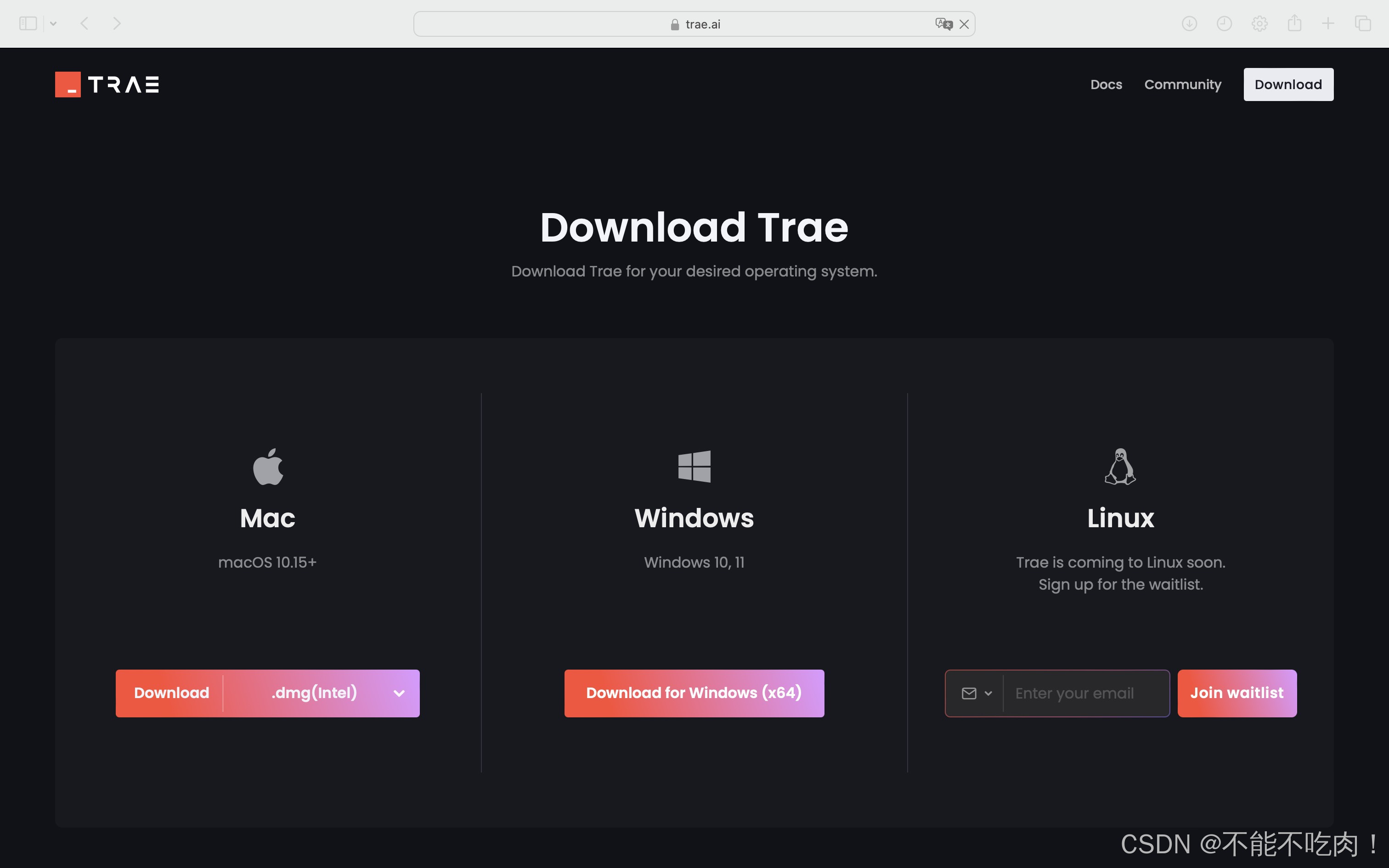Open Safari downloads icon
The width and height of the screenshot is (1389, 868).
[1189, 23]
